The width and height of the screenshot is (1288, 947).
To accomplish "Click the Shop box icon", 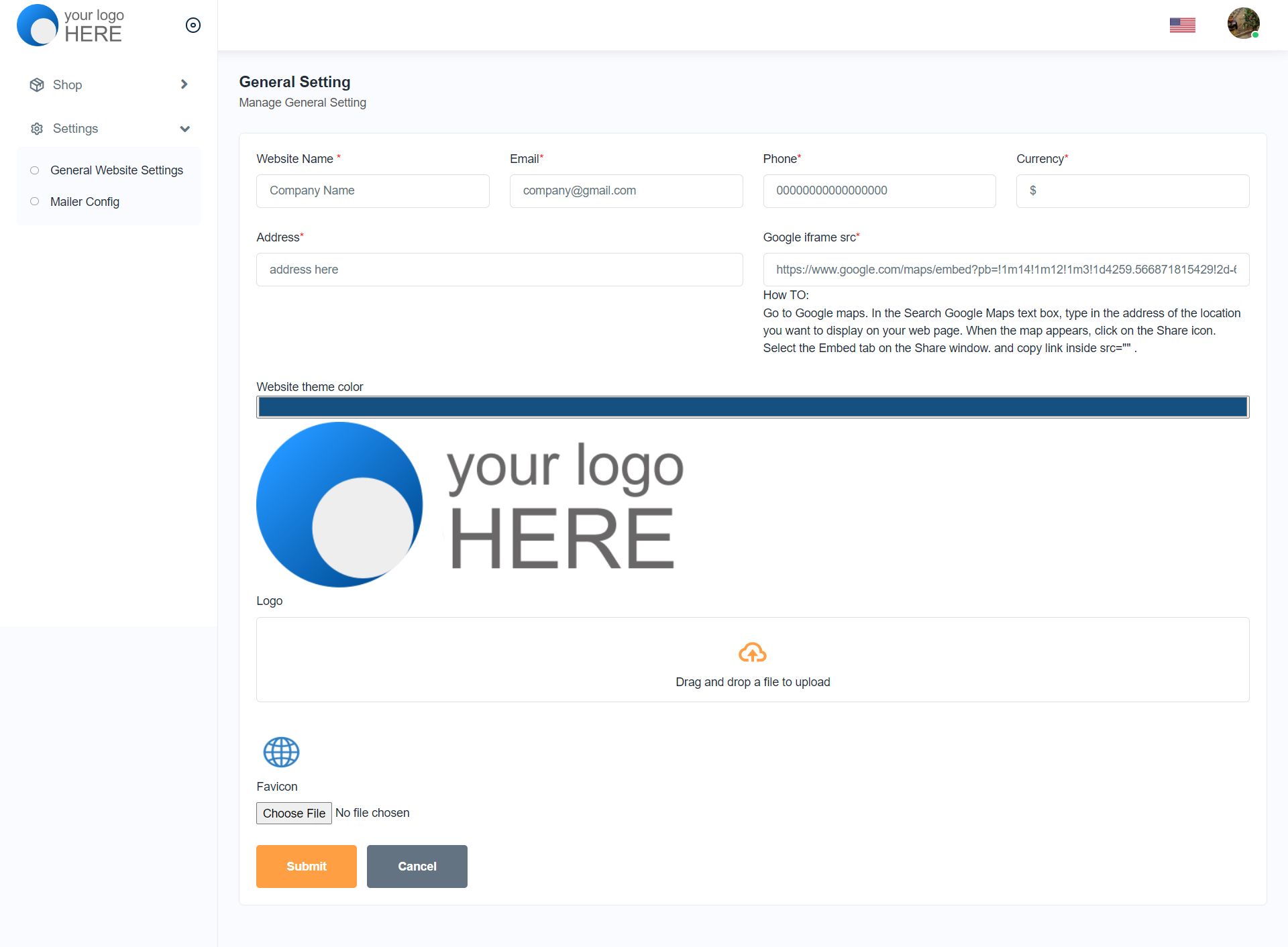I will 37,85.
